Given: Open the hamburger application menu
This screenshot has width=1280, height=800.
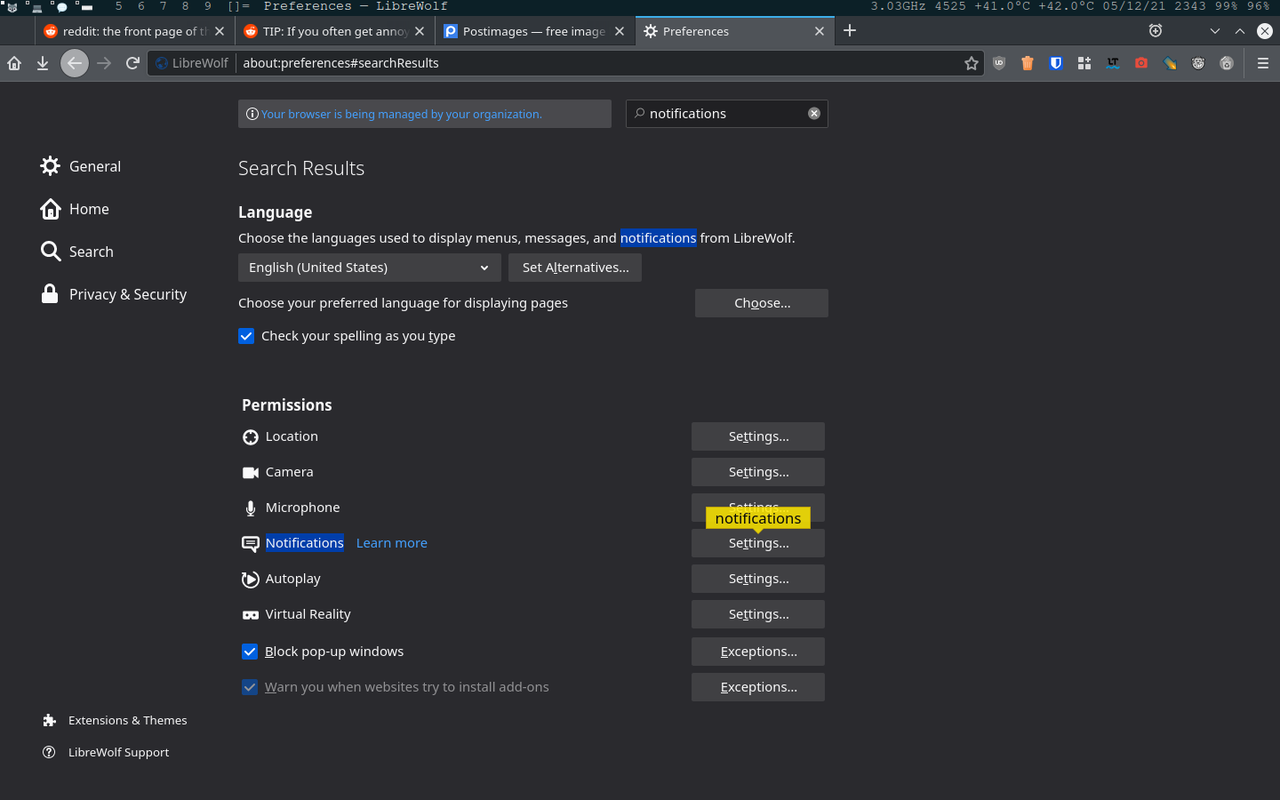Looking at the screenshot, I should [1263, 63].
